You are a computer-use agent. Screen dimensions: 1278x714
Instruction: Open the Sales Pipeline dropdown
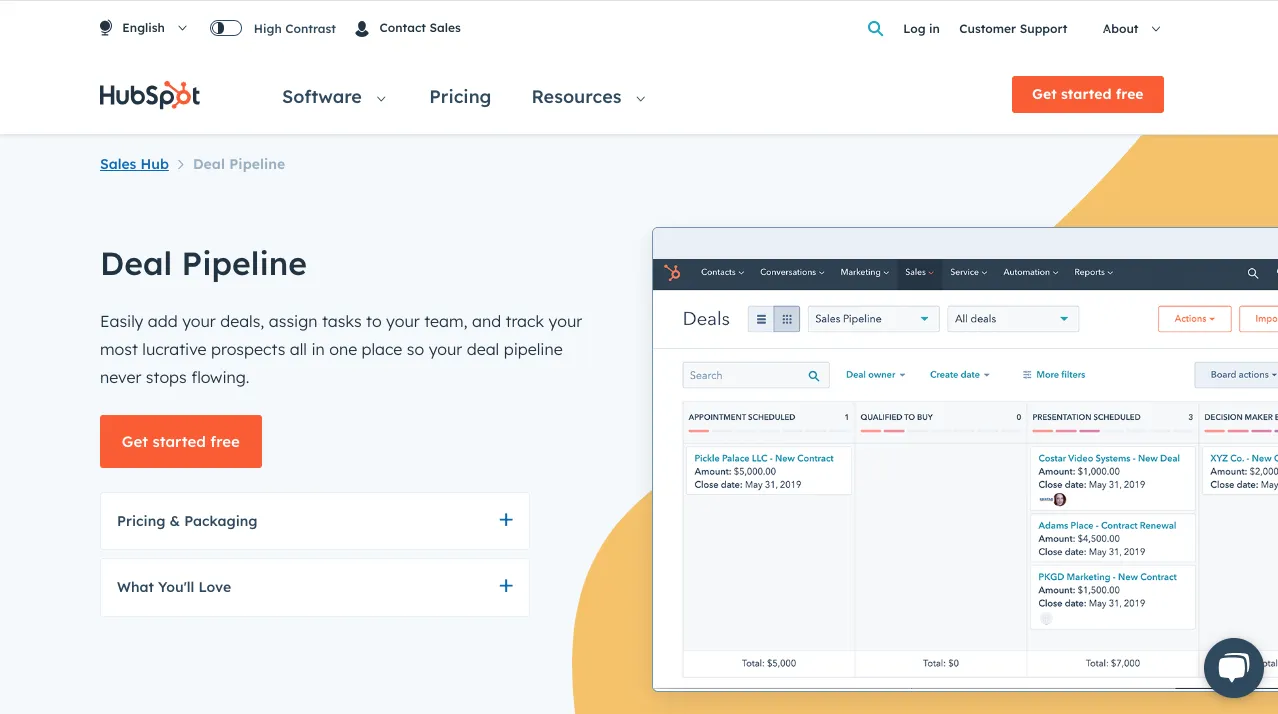click(873, 319)
